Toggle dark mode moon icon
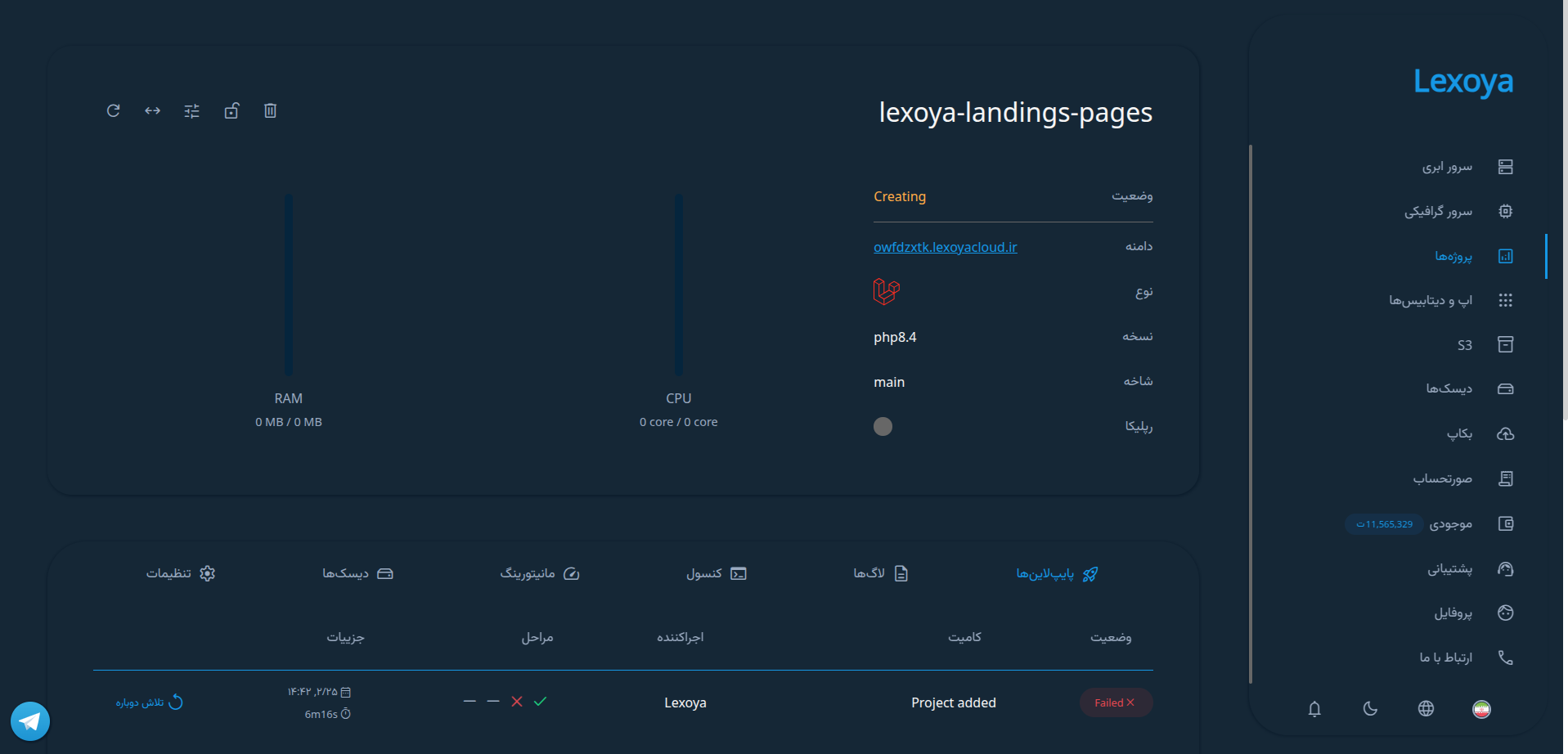This screenshot has height=754, width=1568. (x=1370, y=709)
